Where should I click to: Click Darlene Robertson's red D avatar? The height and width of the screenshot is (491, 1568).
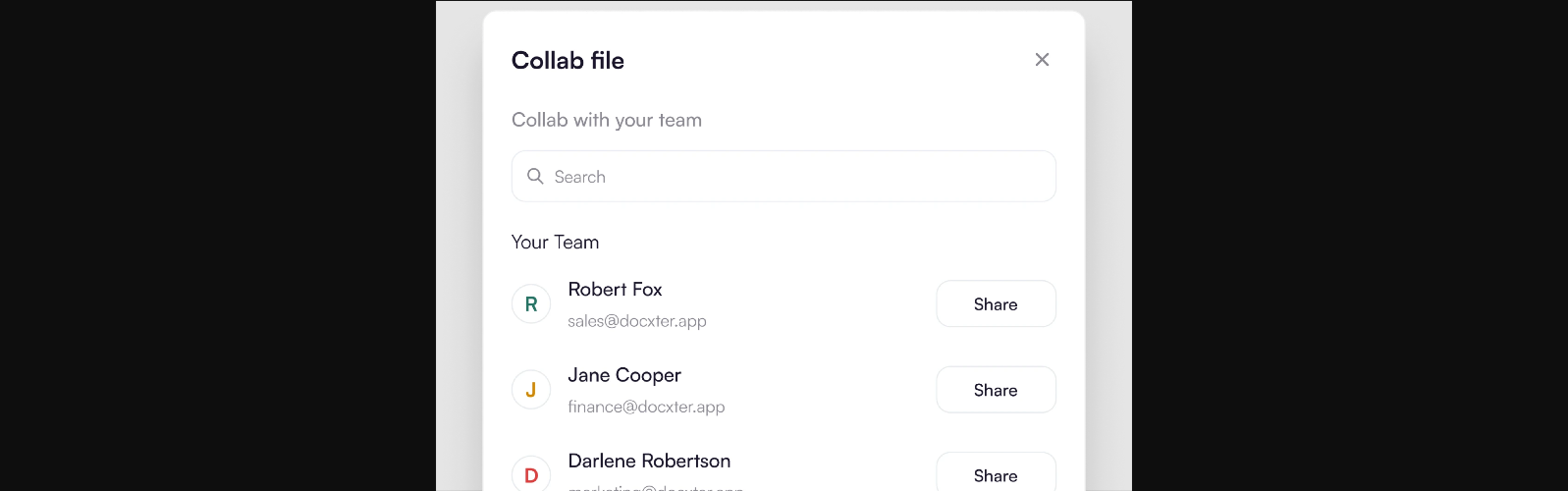pos(531,474)
